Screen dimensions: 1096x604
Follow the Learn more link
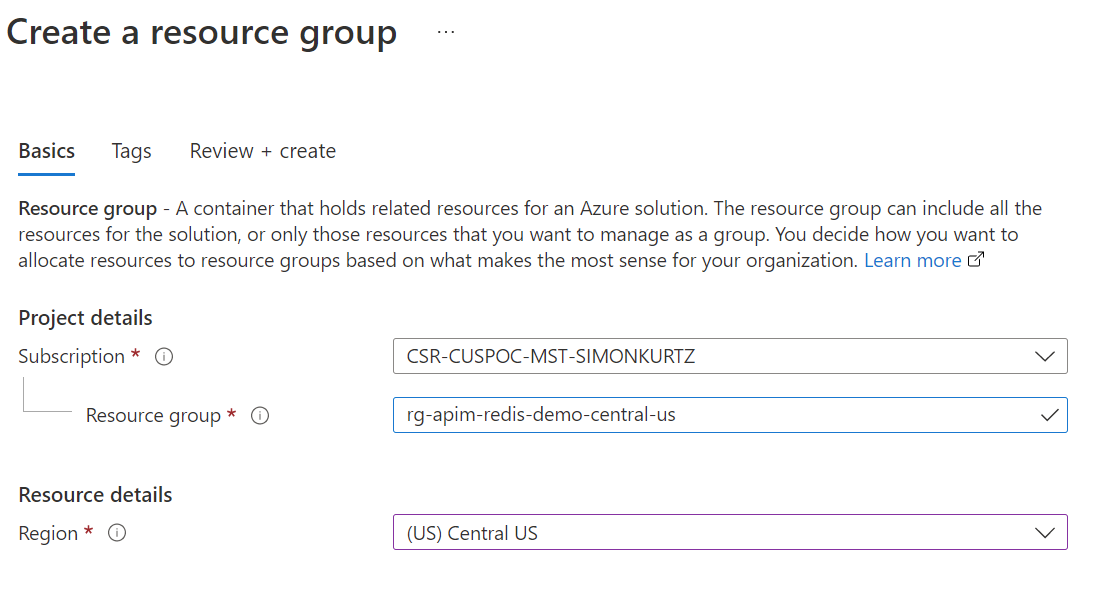click(x=912, y=261)
